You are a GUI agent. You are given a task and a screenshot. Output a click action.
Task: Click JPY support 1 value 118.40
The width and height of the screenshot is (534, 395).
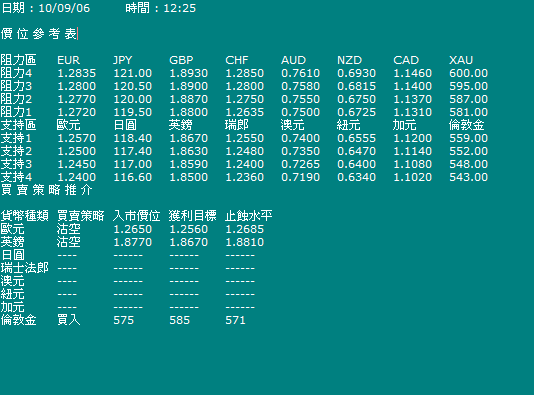[x=132, y=138]
